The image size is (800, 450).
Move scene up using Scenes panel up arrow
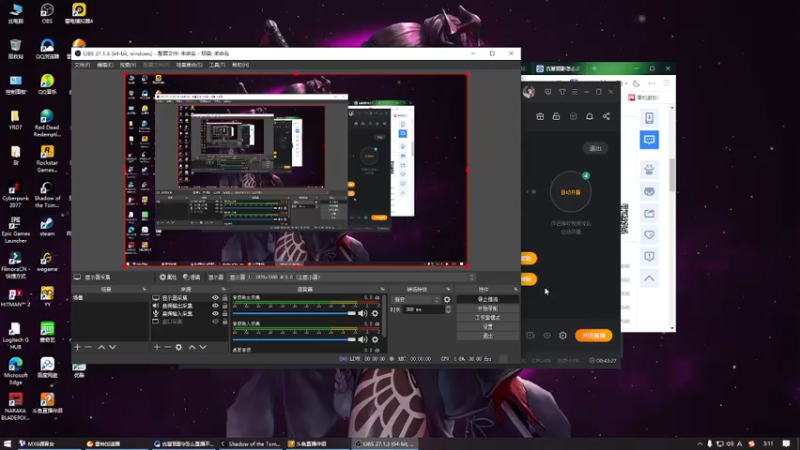tap(102, 347)
